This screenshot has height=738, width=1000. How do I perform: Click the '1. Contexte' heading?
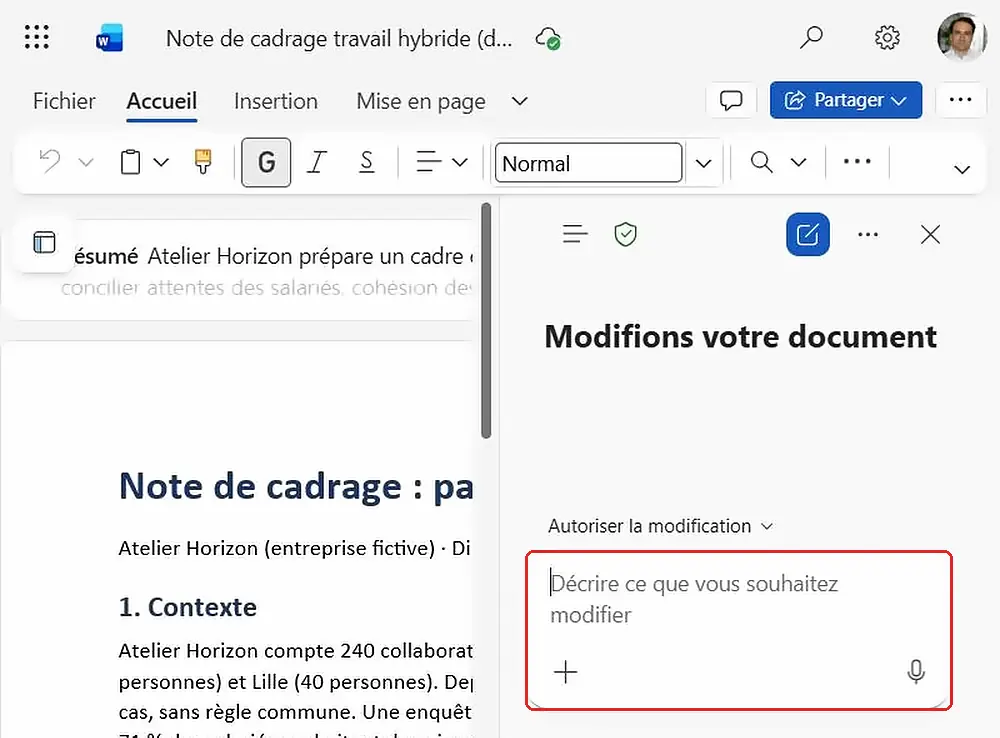point(188,607)
